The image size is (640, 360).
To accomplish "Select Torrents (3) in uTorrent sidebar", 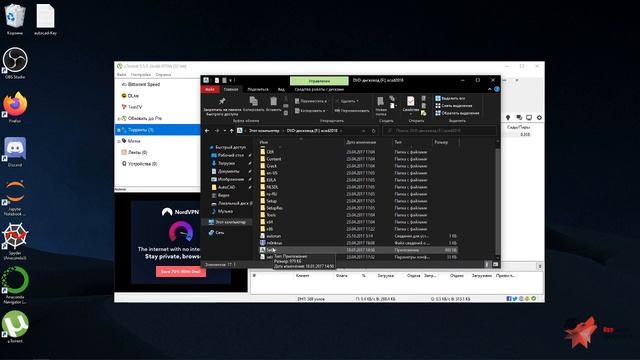I will point(158,130).
